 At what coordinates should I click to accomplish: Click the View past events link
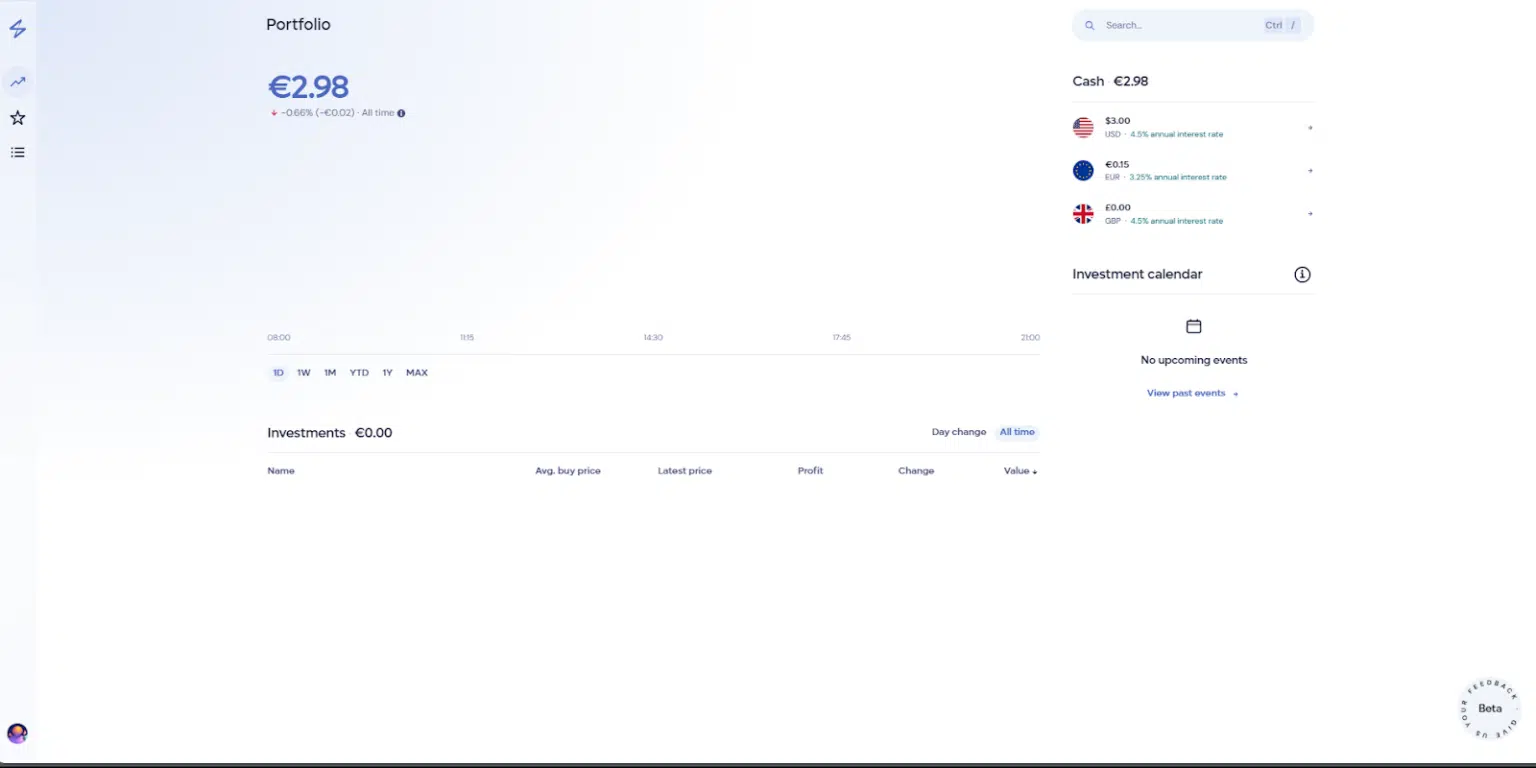1187,392
